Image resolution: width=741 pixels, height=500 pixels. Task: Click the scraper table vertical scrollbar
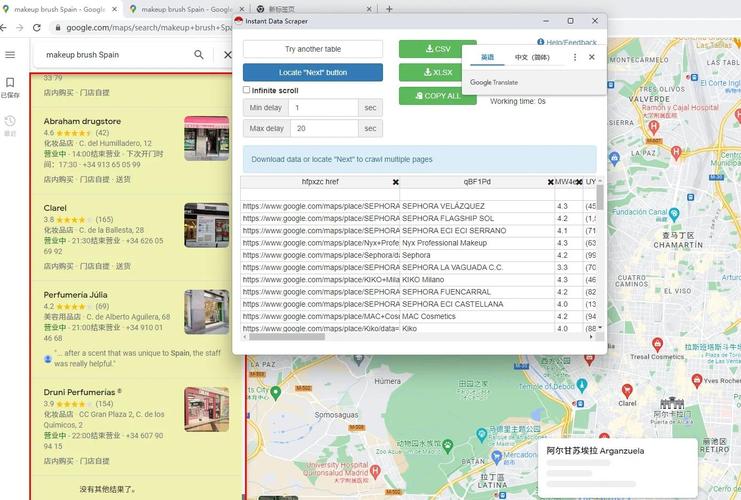point(600,198)
